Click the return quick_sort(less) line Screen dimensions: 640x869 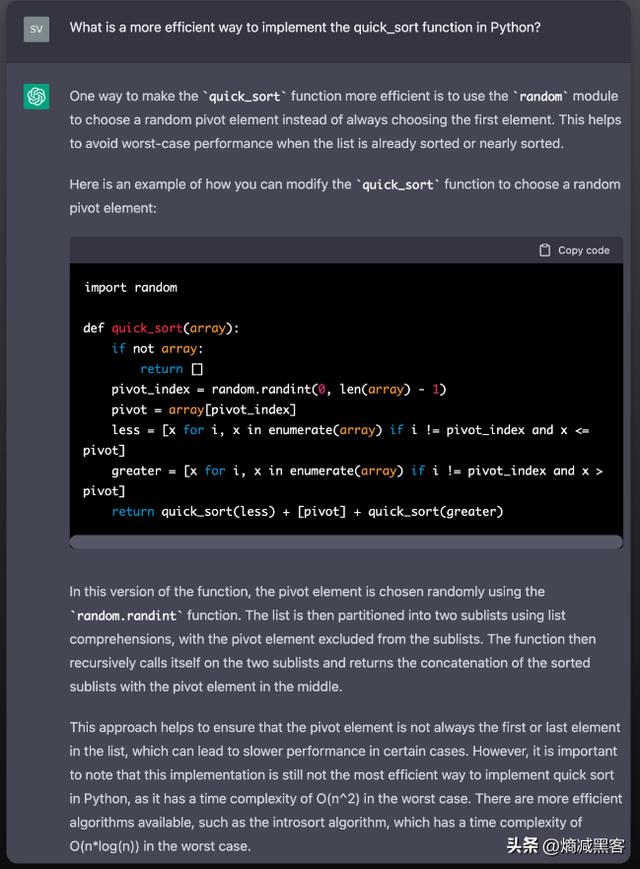tap(307, 511)
